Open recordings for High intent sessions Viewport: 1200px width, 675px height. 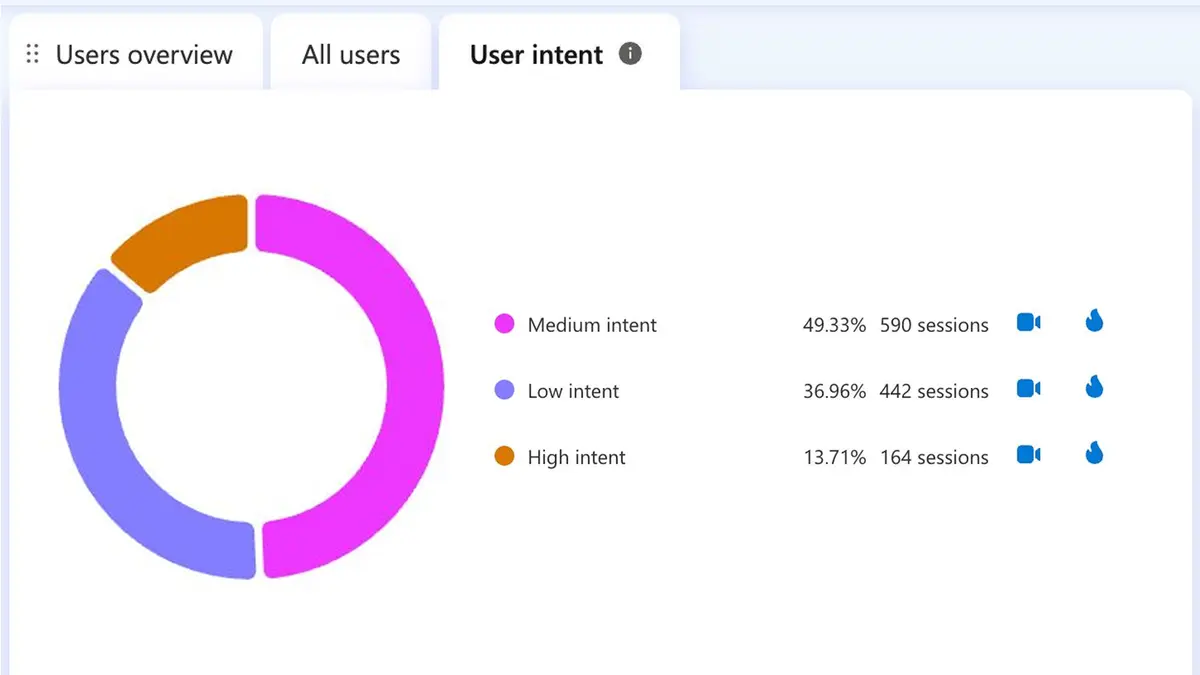click(x=1029, y=454)
